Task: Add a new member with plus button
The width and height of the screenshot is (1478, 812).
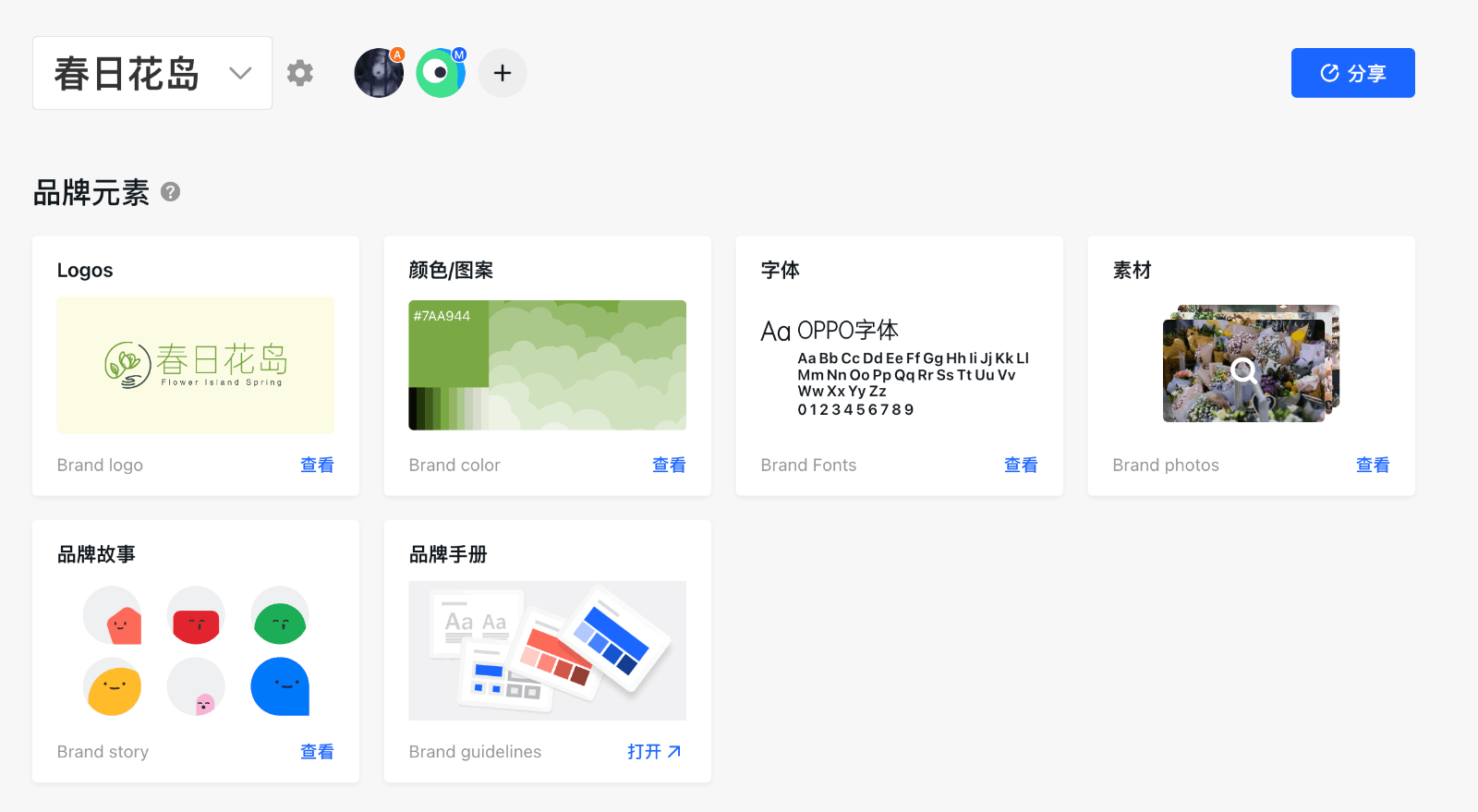Action: click(x=503, y=73)
